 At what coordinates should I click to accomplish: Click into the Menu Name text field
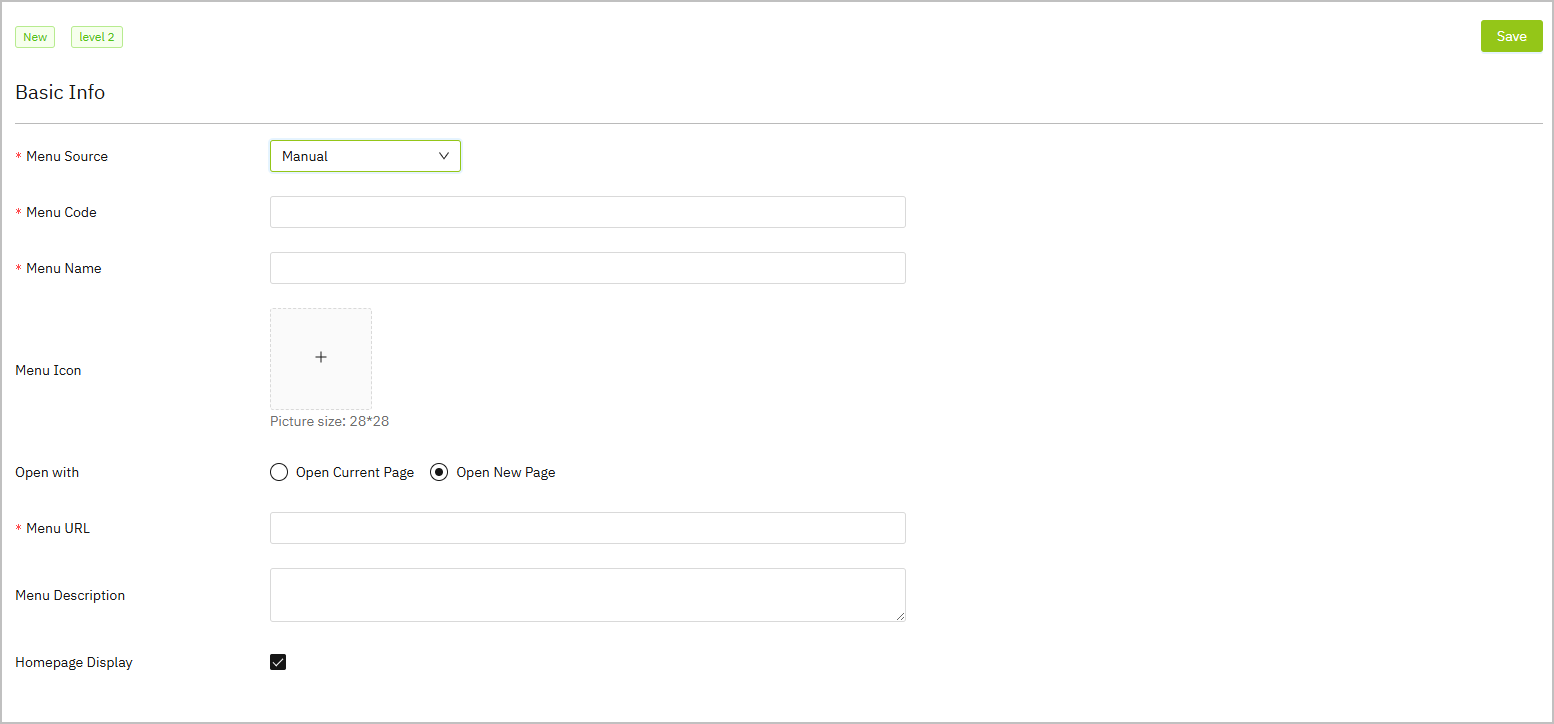pyautogui.click(x=587, y=268)
